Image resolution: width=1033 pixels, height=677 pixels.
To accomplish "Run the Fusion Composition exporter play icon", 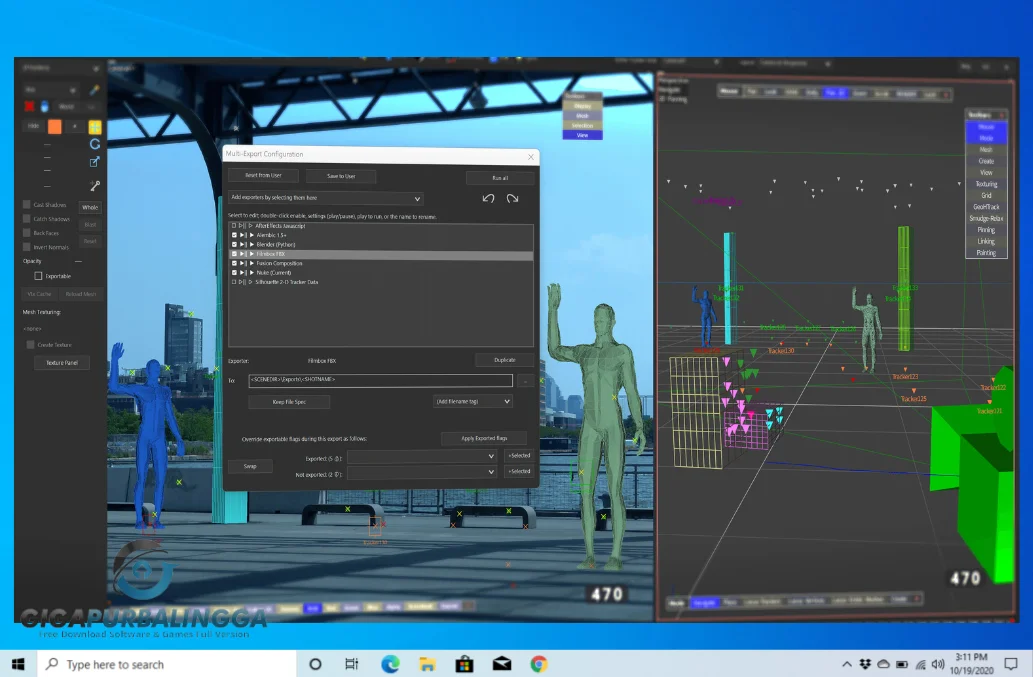I will [252, 263].
